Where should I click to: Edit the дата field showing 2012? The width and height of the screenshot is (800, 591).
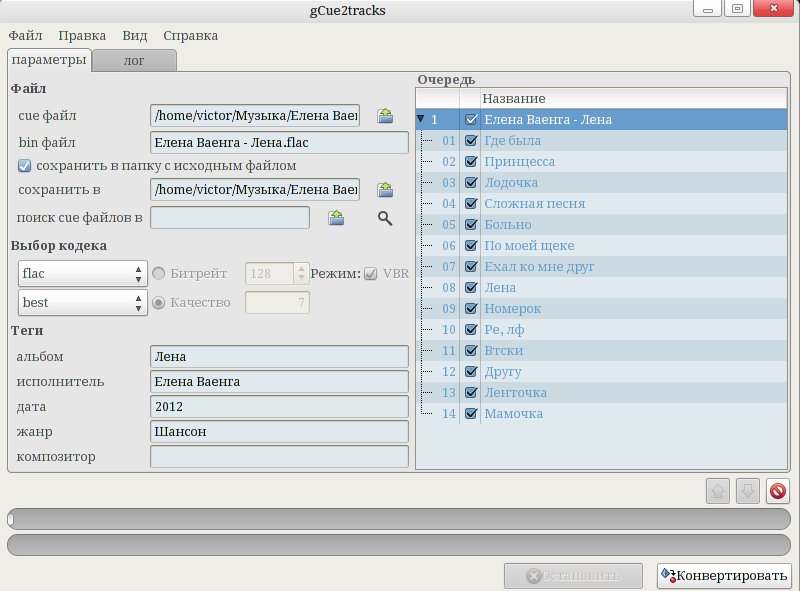(x=279, y=406)
